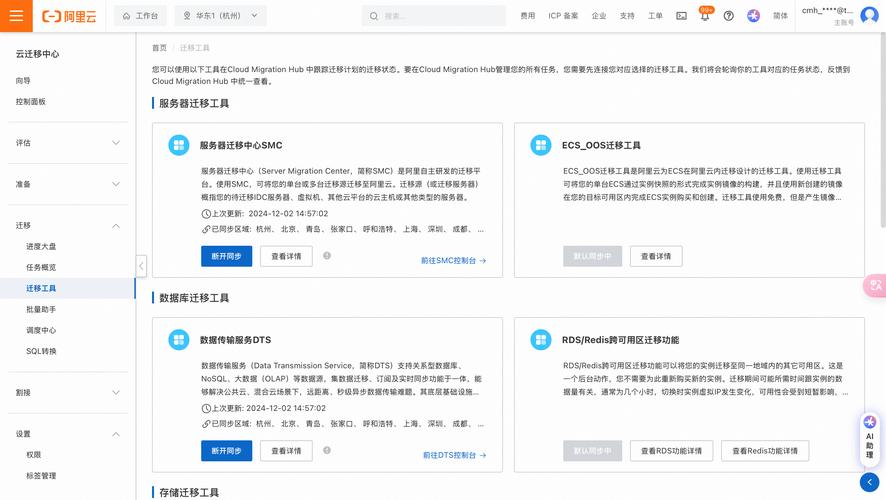Open the Cloud Shell terminal icon
886x500 pixels.
[681, 16]
